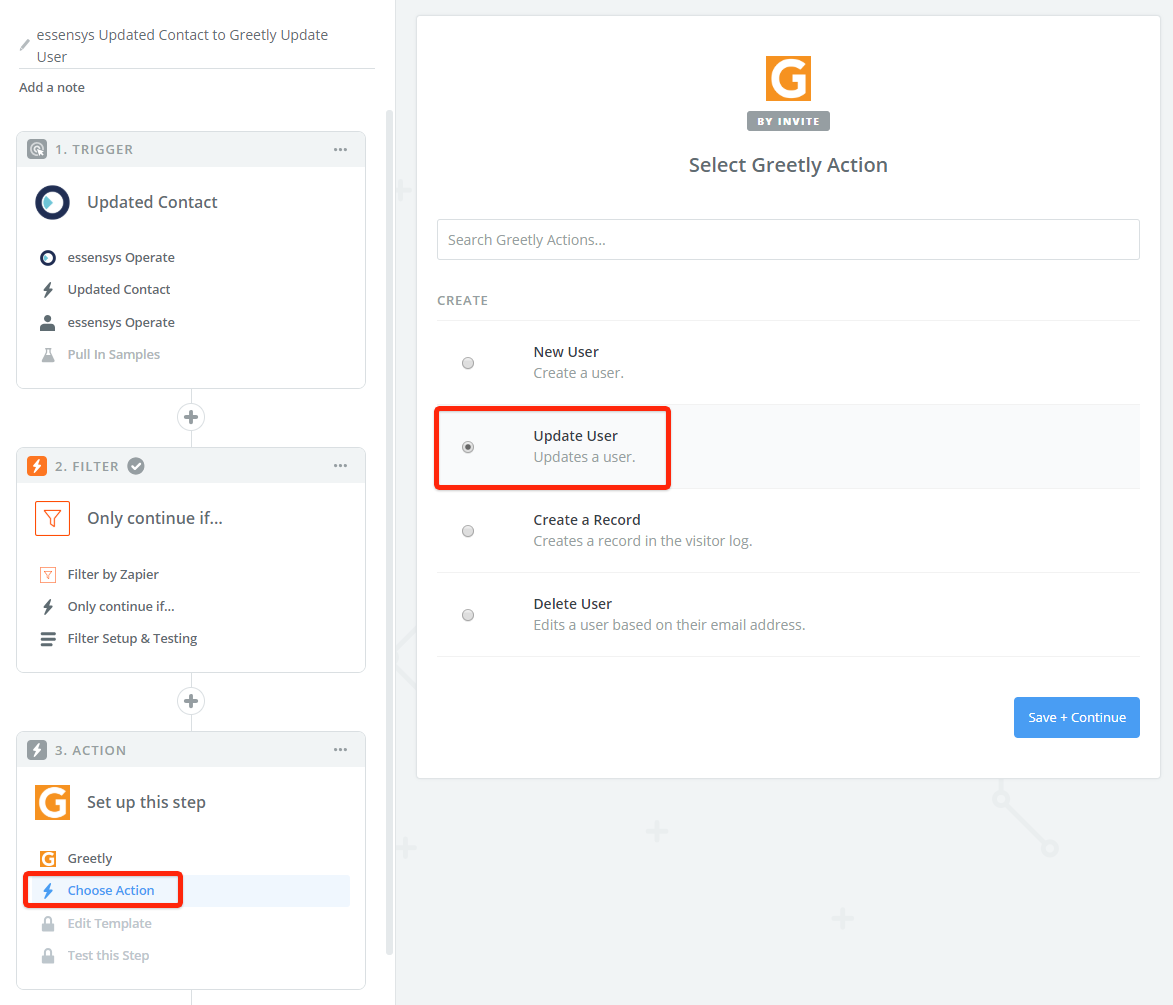
Task: Open the Trigger step options menu
Action: point(340,150)
